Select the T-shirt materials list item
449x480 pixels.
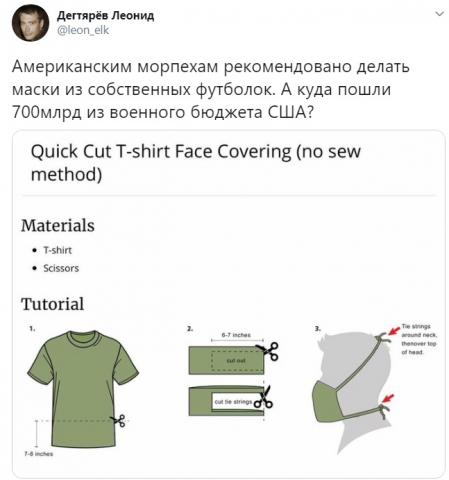pos(57,250)
